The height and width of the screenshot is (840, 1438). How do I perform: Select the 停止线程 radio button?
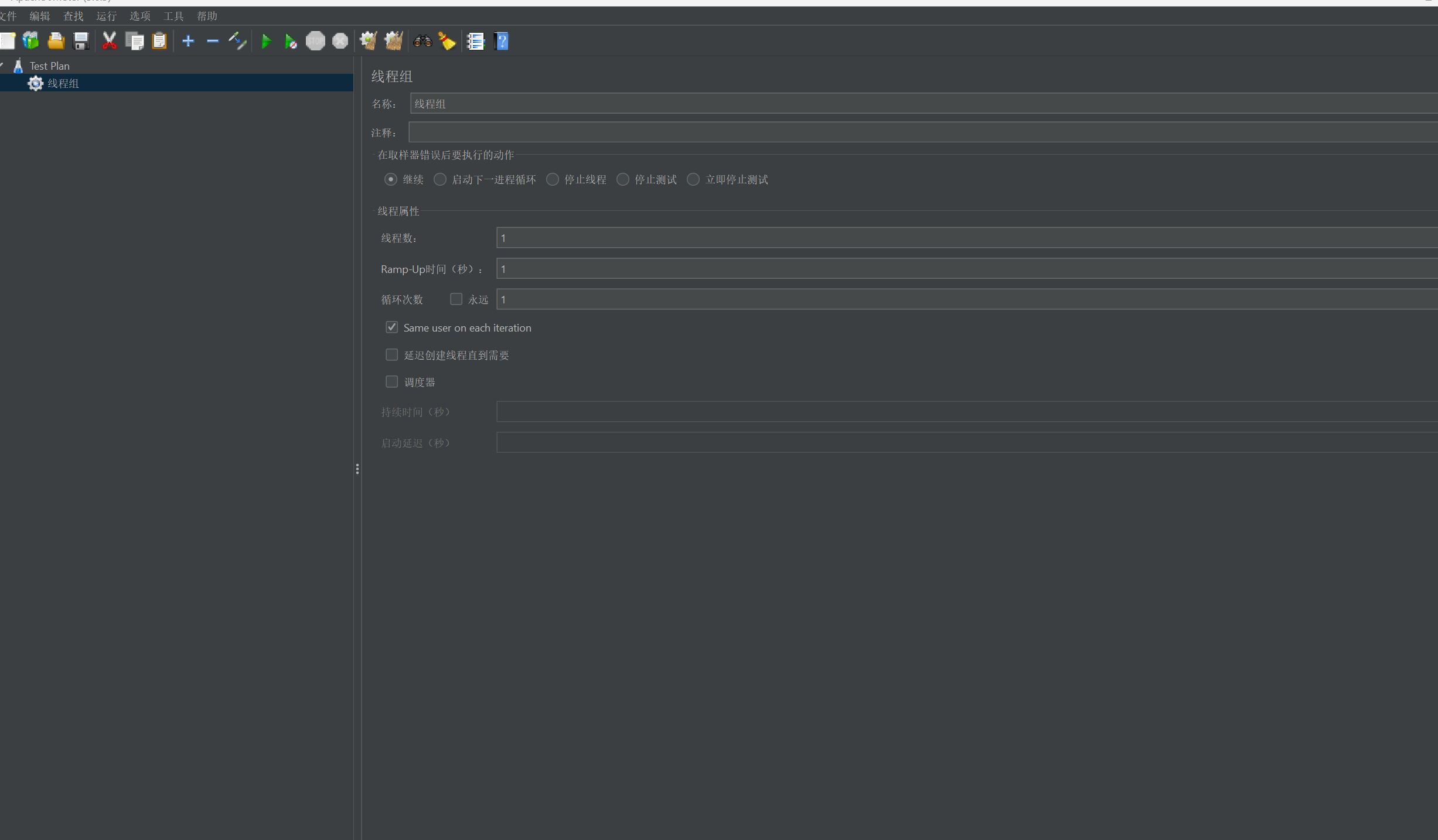click(x=553, y=179)
